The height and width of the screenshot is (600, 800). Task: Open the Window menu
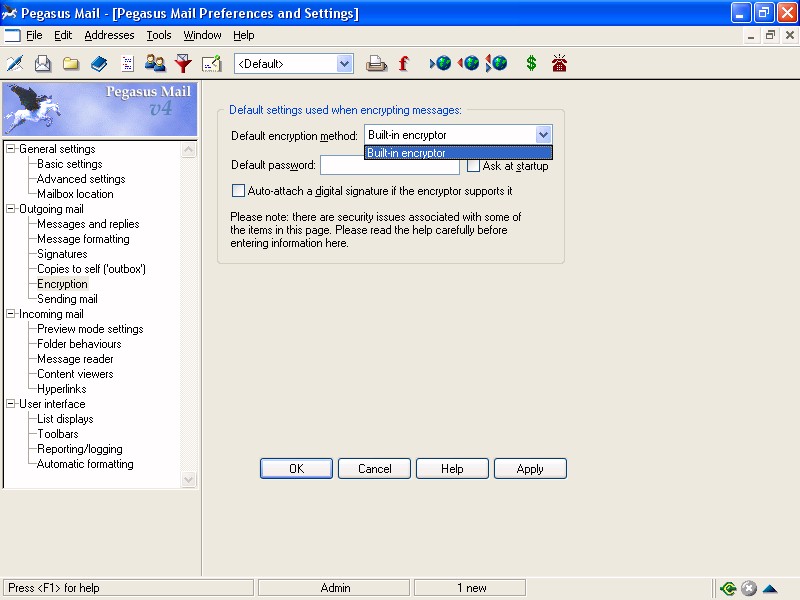[202, 35]
